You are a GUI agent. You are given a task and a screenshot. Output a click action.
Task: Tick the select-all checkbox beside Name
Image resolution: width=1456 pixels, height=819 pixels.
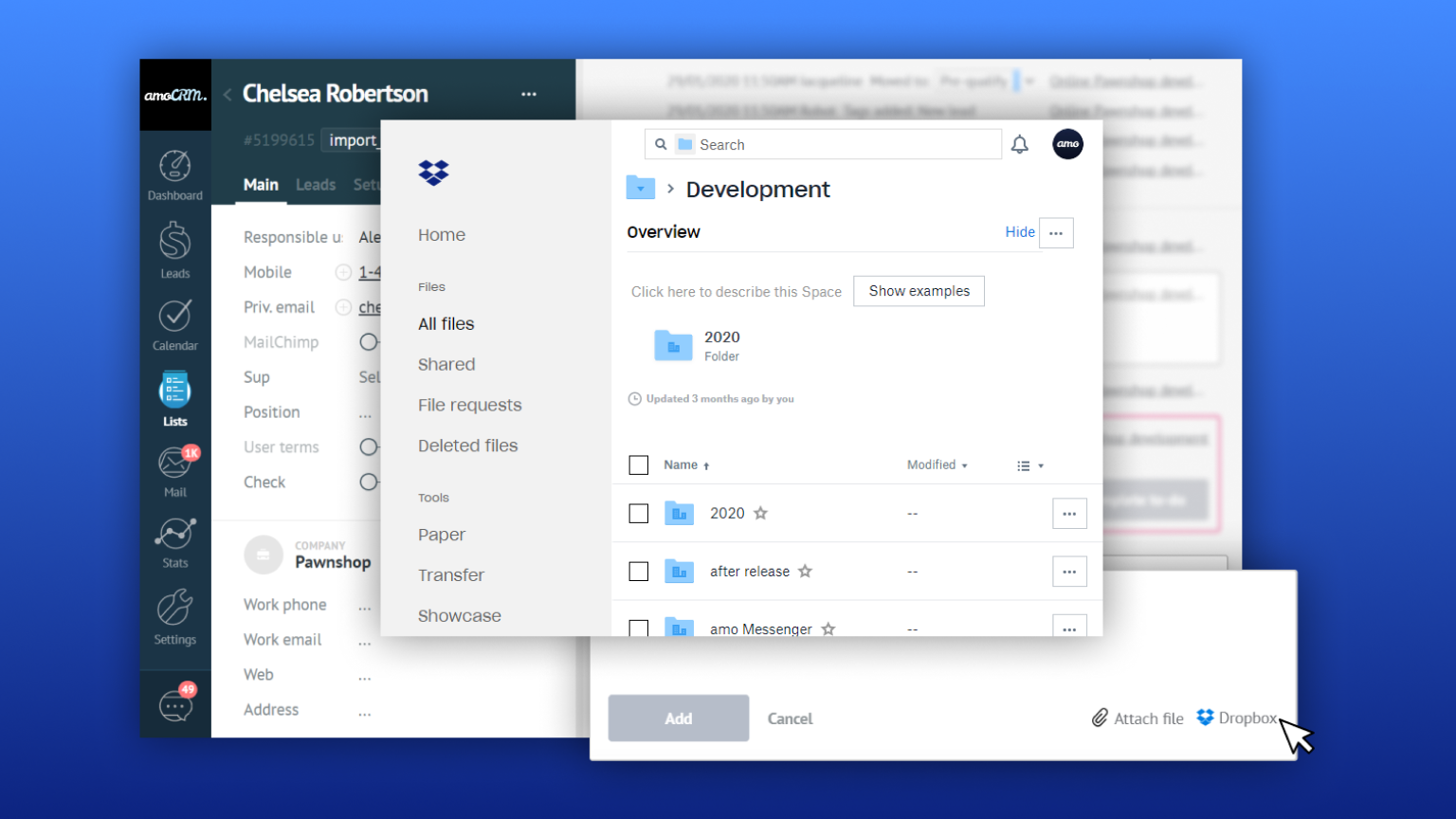(639, 465)
